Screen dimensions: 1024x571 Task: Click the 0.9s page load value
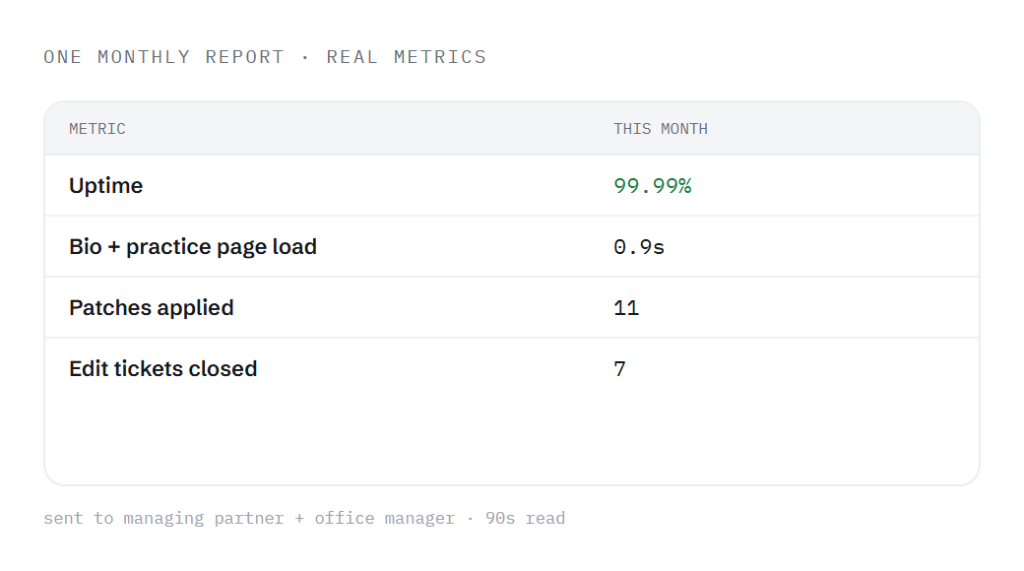click(639, 247)
